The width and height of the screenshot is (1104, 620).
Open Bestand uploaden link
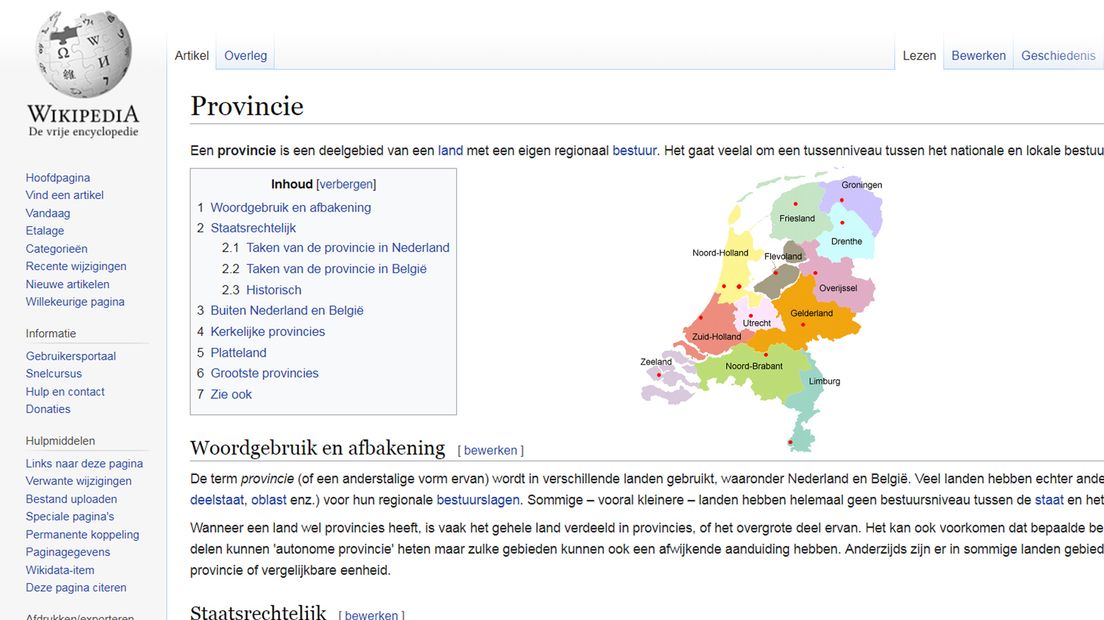tap(71, 499)
